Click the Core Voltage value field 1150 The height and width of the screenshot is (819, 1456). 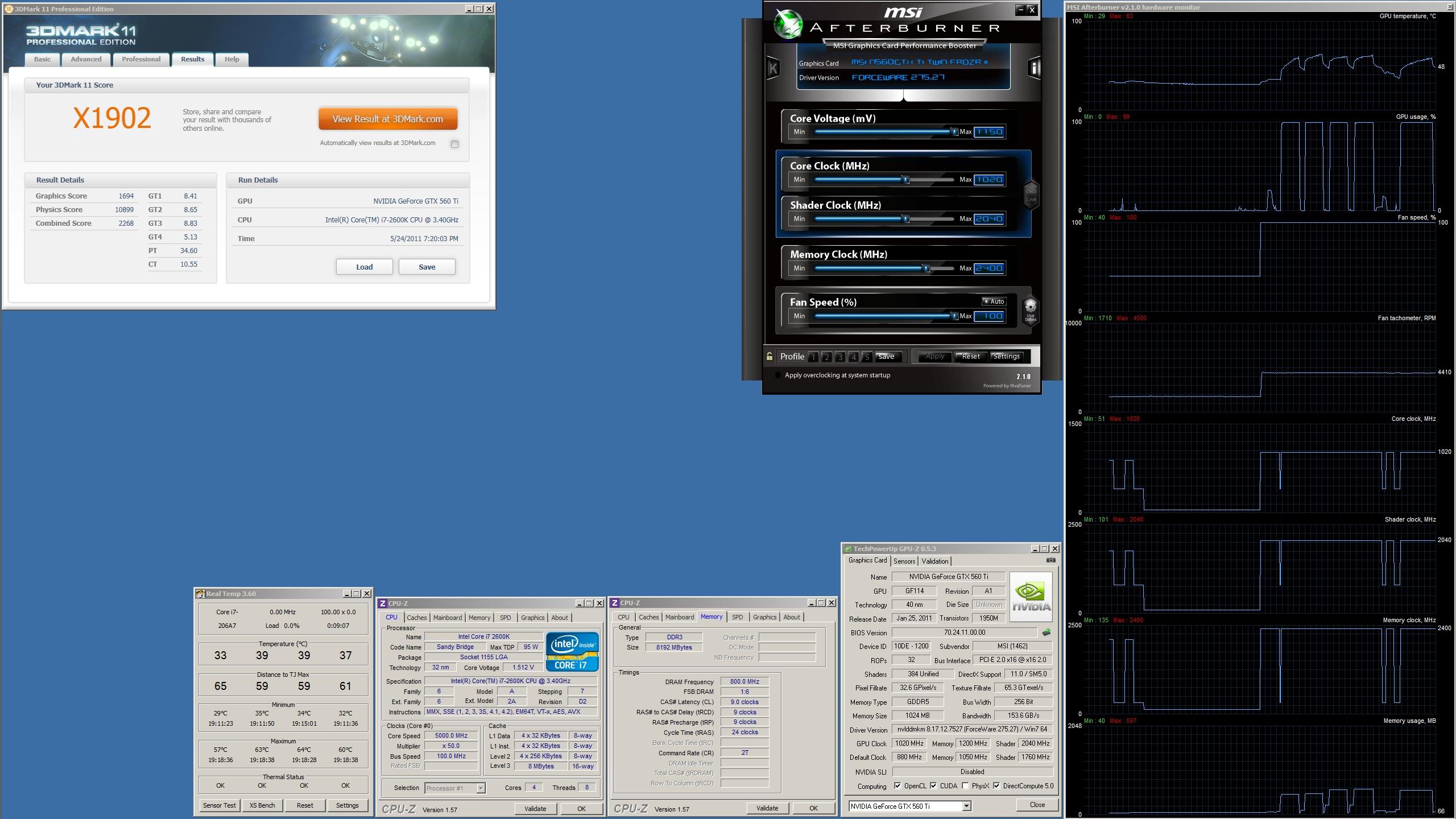989,132
